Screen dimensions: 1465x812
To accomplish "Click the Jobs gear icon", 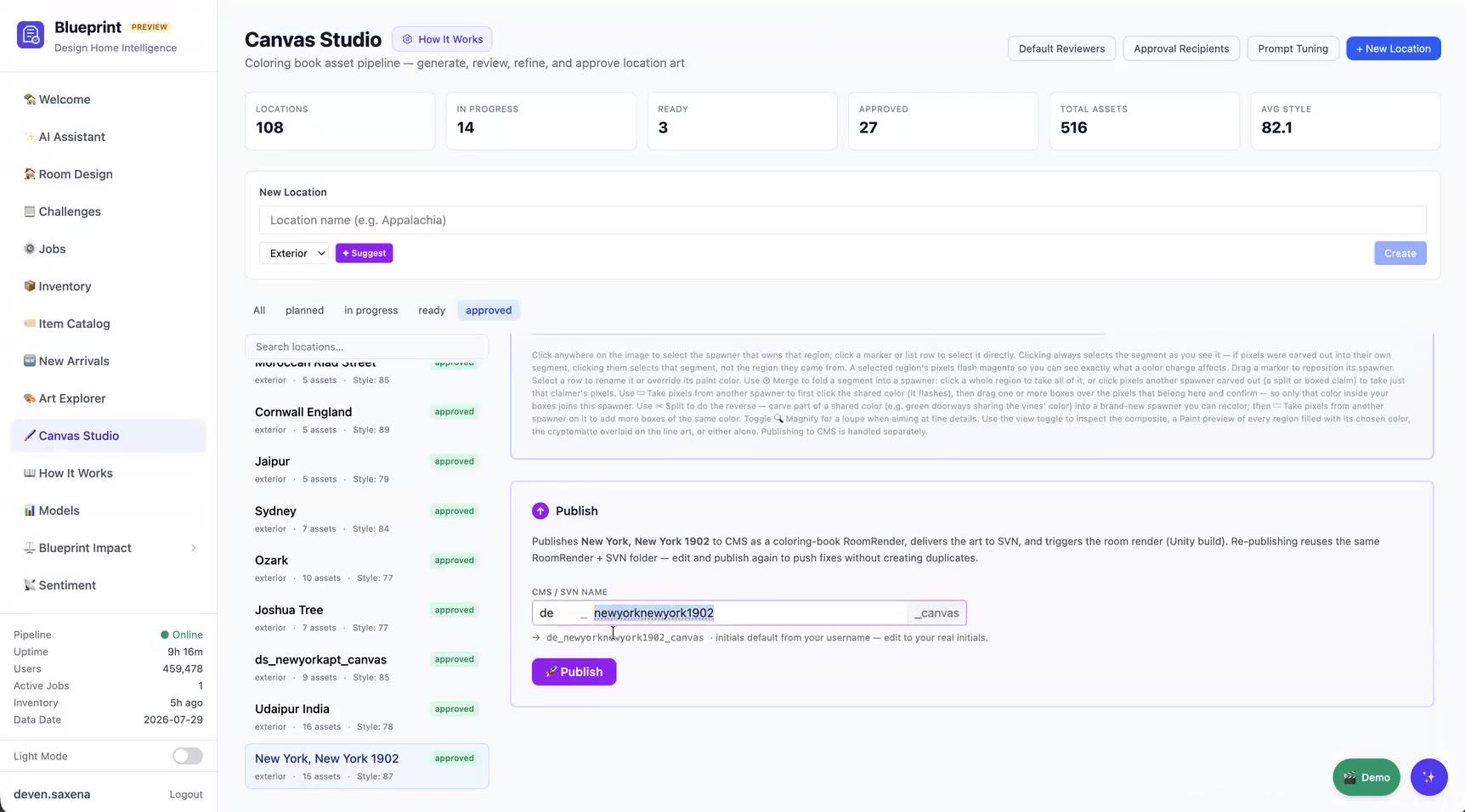I will click(x=30, y=249).
